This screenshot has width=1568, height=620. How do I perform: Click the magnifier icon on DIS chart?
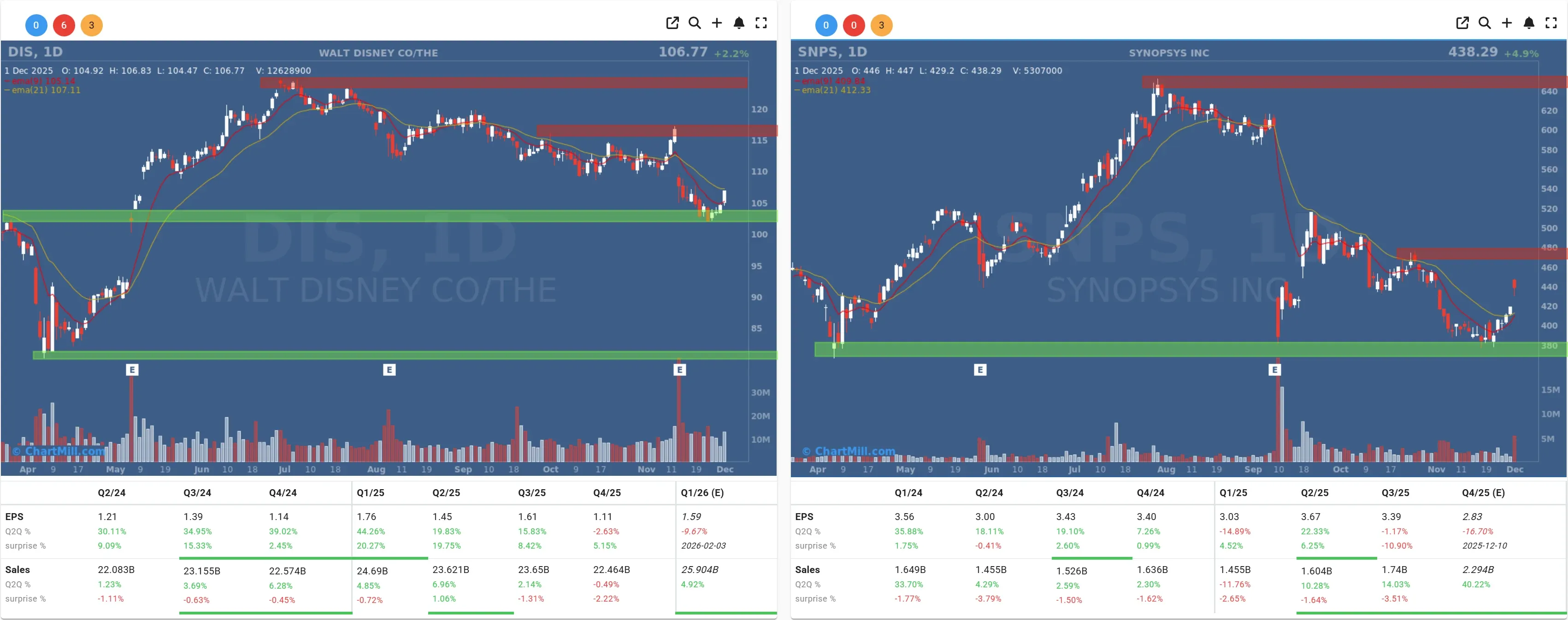pyautogui.click(x=695, y=23)
